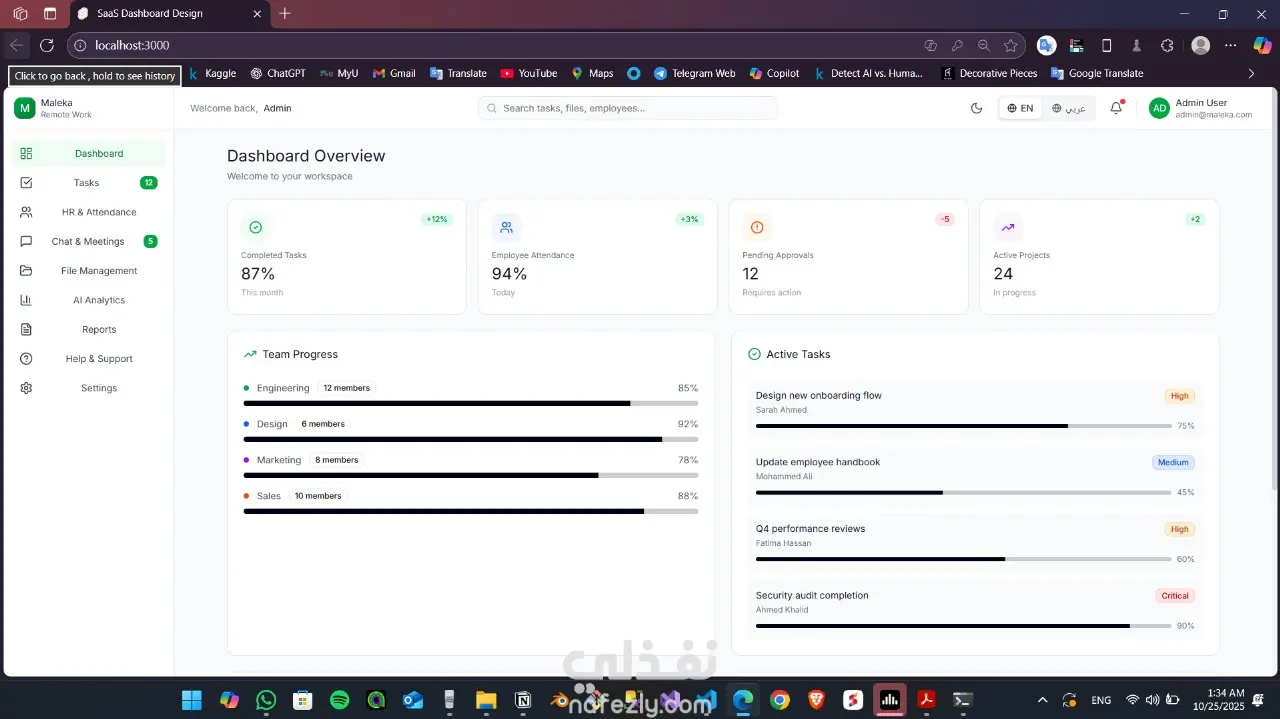
Task: Open the Telegram Web bookmark
Action: 694,73
